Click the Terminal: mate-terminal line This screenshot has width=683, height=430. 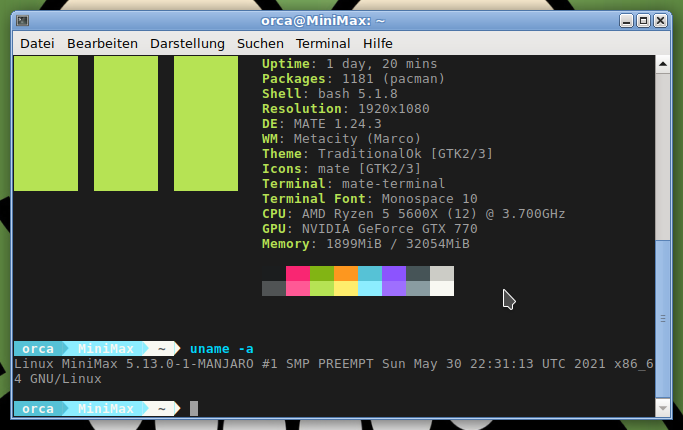click(353, 183)
